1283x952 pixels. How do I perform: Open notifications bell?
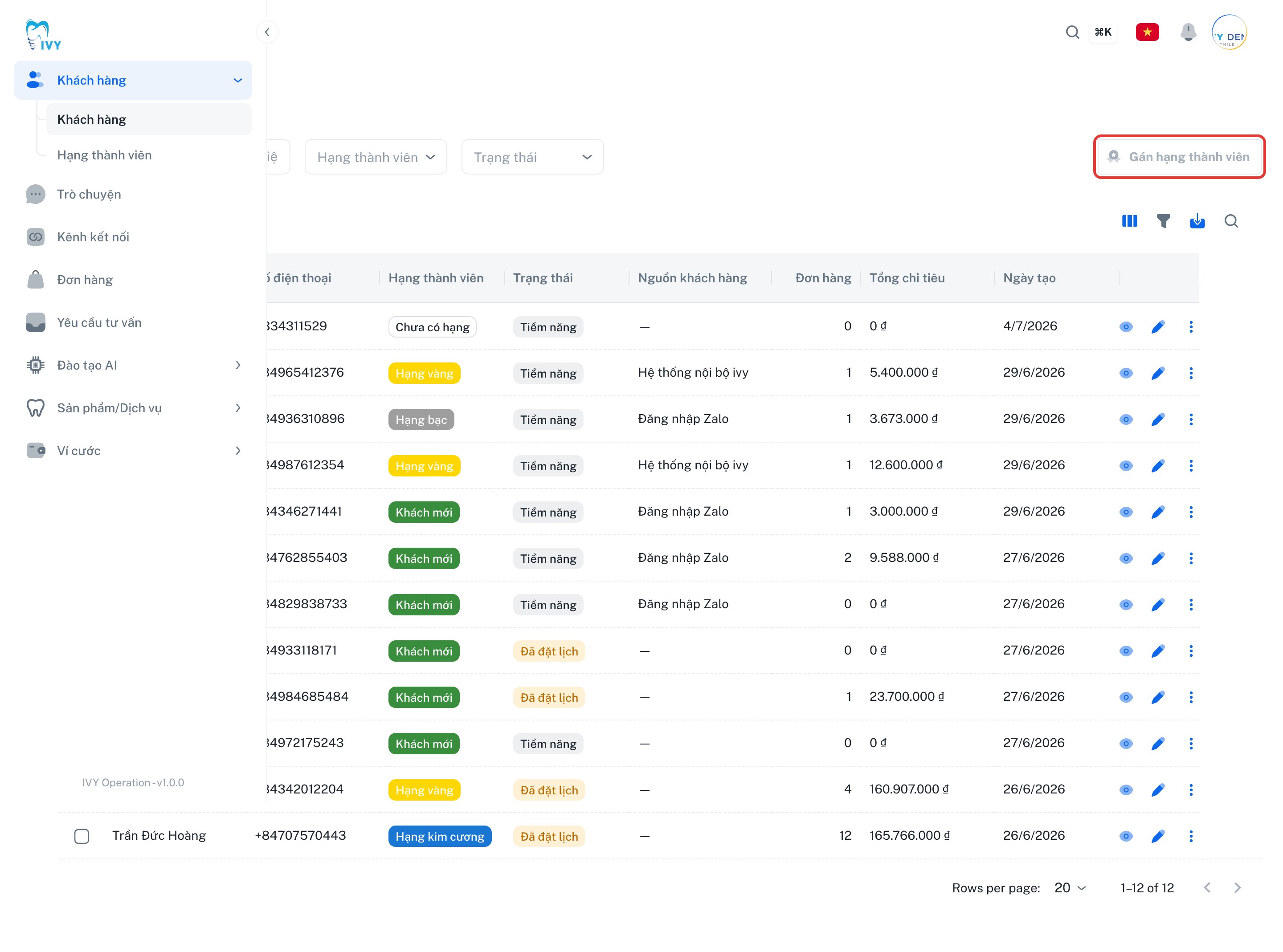(x=1188, y=32)
